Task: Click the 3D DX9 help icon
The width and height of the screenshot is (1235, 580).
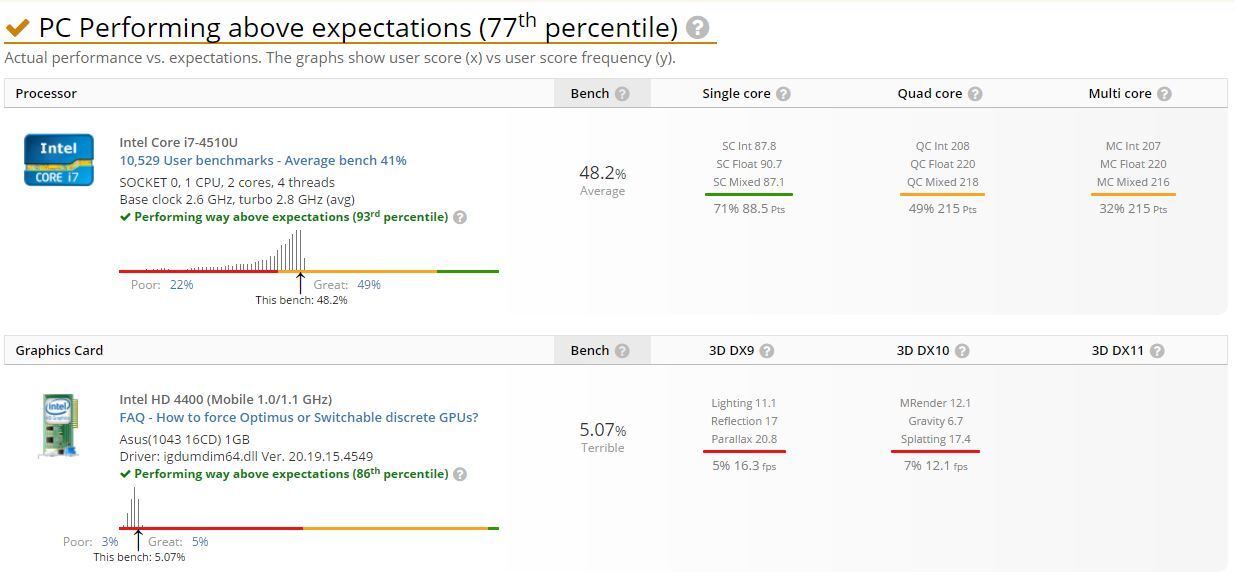Action: [767, 350]
